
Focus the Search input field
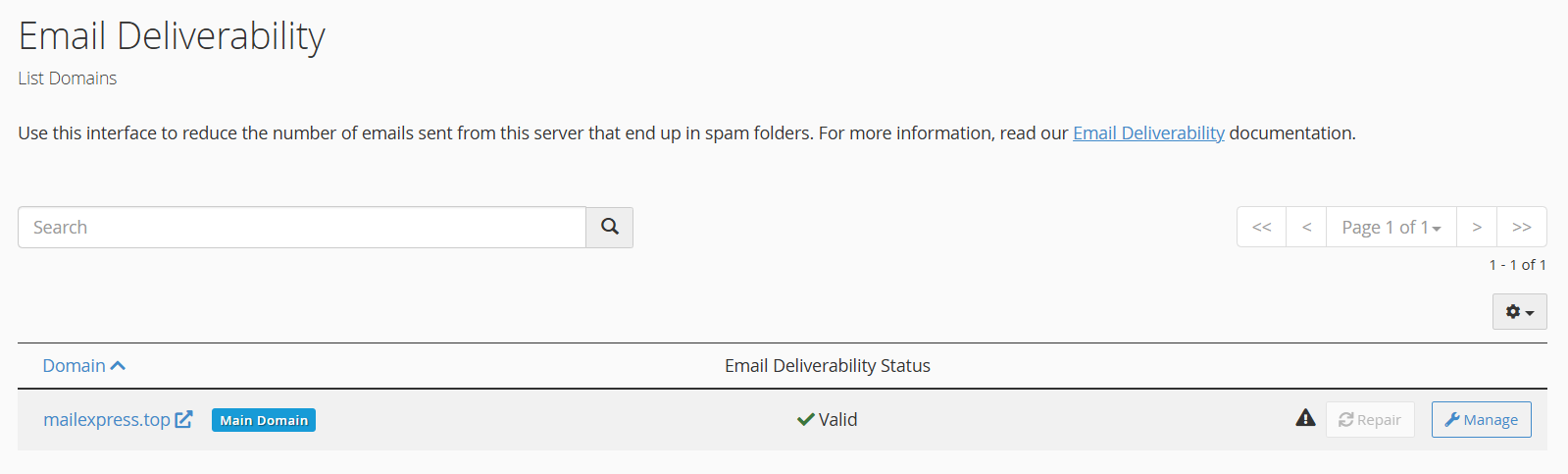coord(302,227)
